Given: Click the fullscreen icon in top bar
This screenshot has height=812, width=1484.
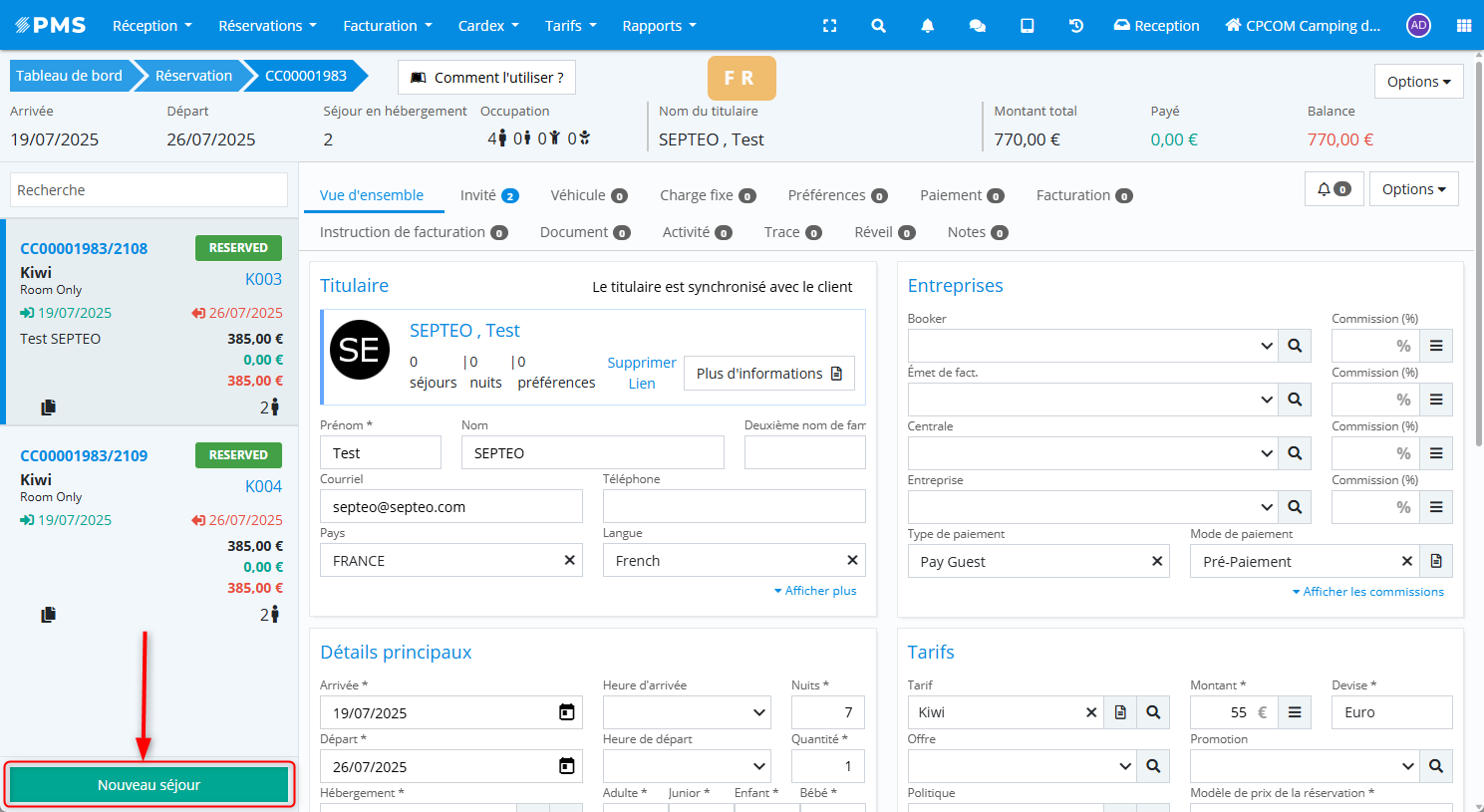Looking at the screenshot, I should (829, 26).
